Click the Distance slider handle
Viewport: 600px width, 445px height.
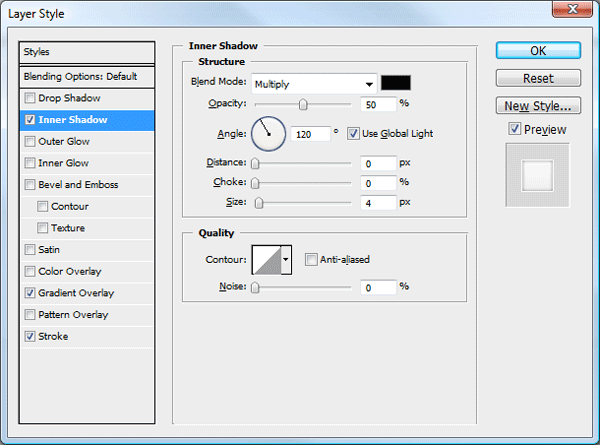(x=255, y=164)
